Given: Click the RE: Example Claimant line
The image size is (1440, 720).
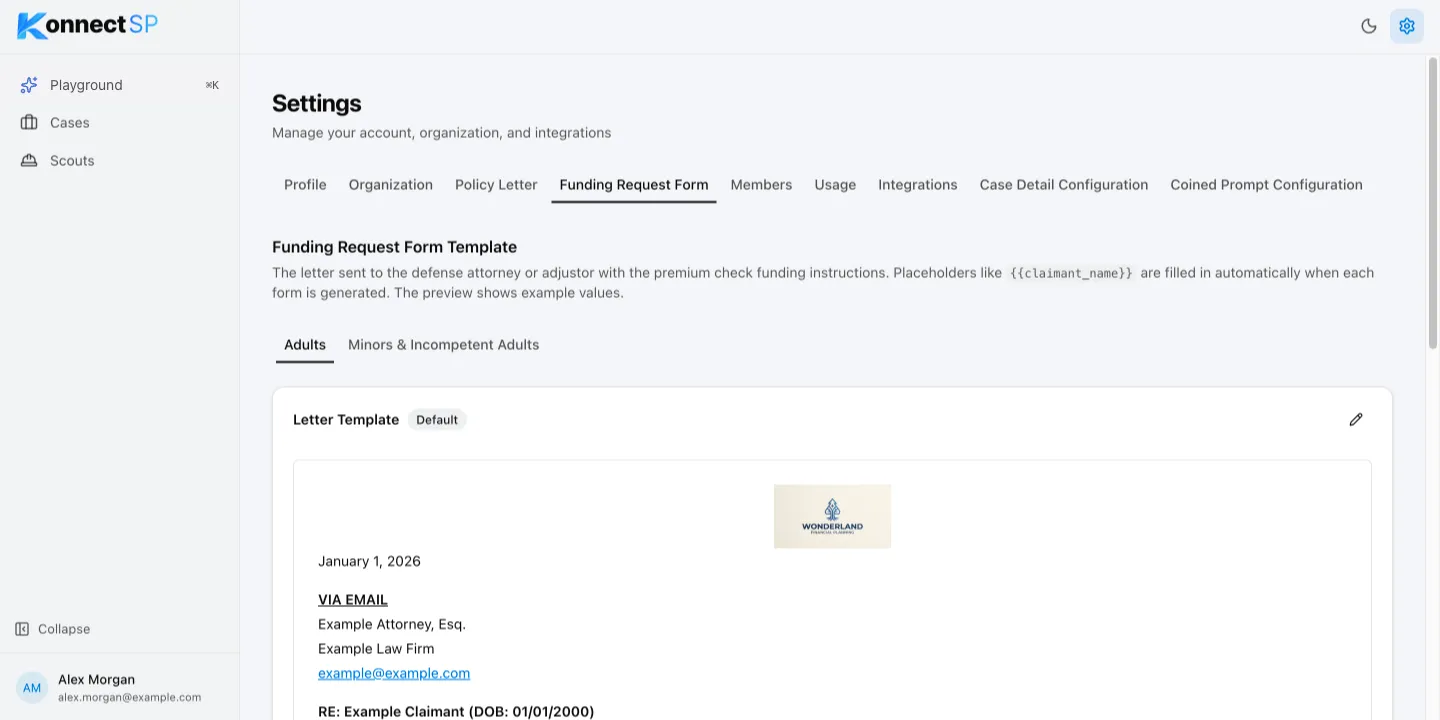Looking at the screenshot, I should pos(456,712).
